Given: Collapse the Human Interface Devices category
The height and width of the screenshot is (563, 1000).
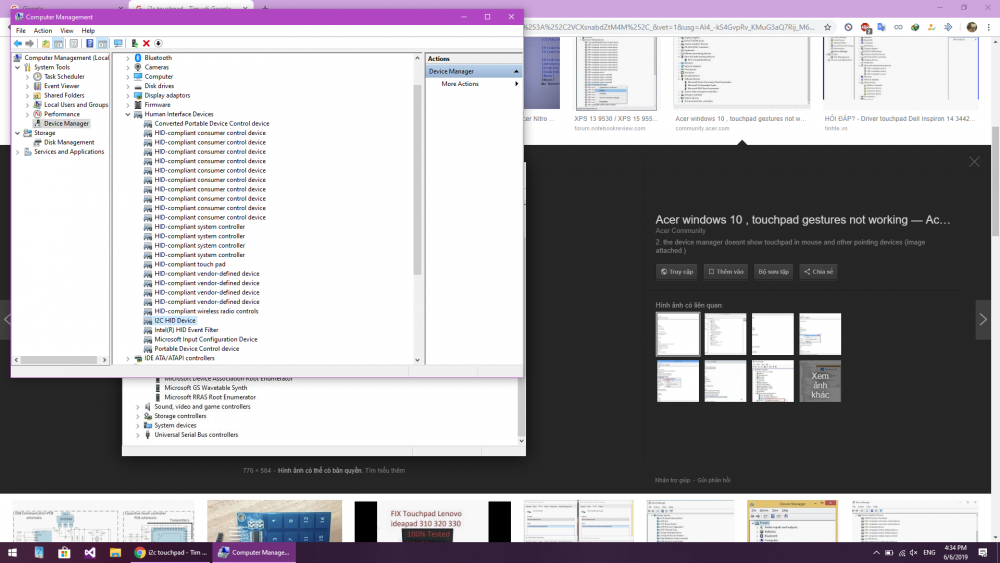Looking at the screenshot, I should tap(128, 114).
